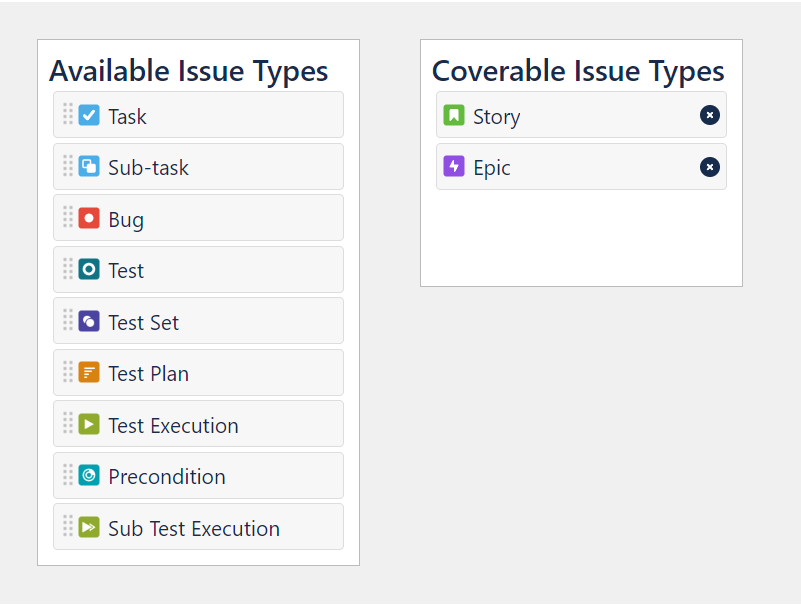Click the green Story bookmark icon
The height and width of the screenshot is (606, 801).
point(452,115)
